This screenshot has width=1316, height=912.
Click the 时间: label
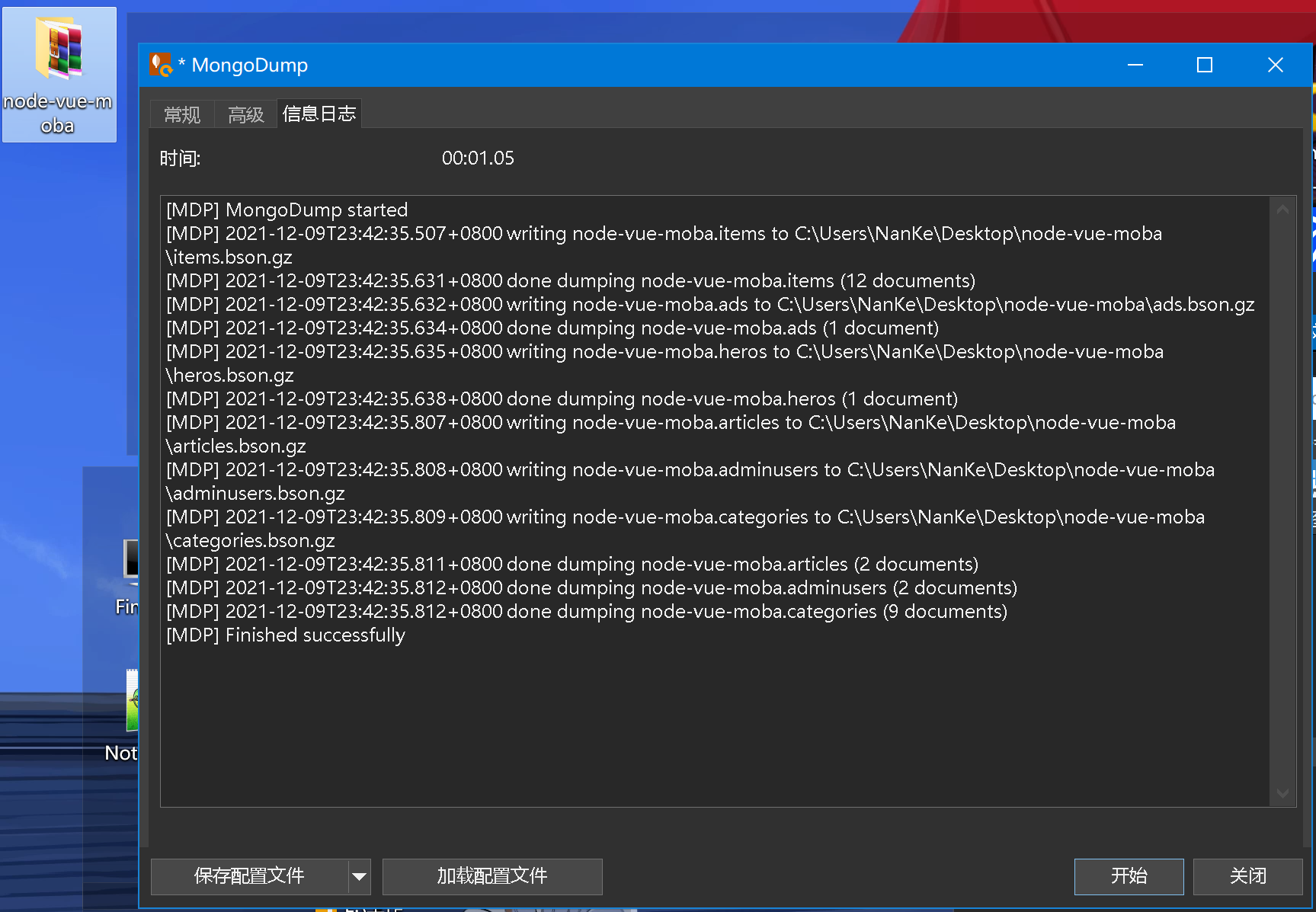[x=180, y=158]
